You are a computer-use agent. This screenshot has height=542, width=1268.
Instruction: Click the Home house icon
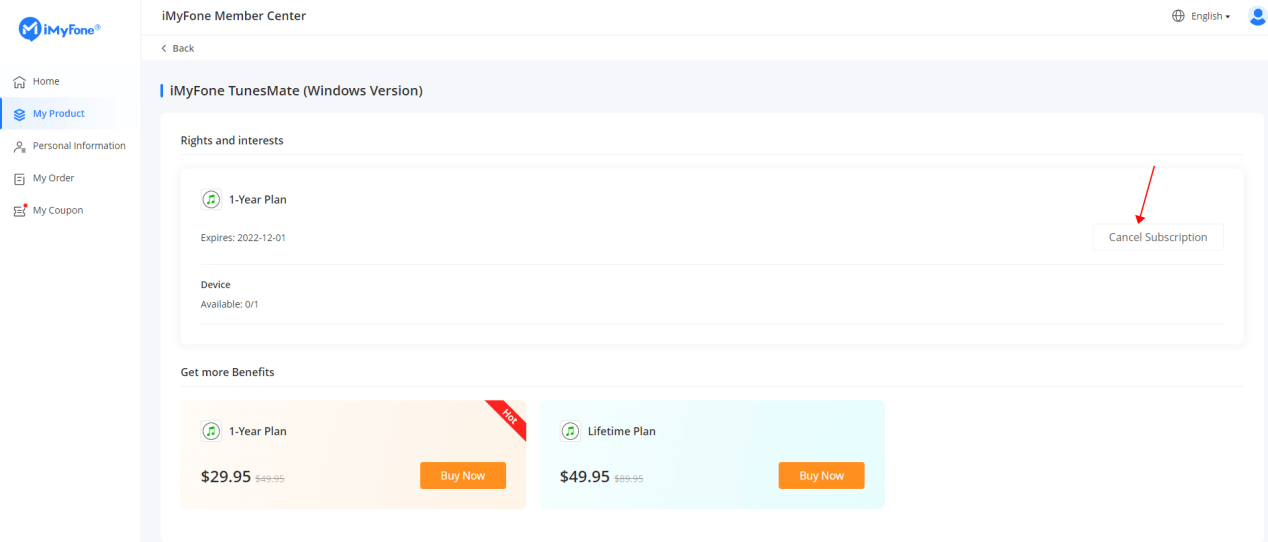tap(19, 82)
